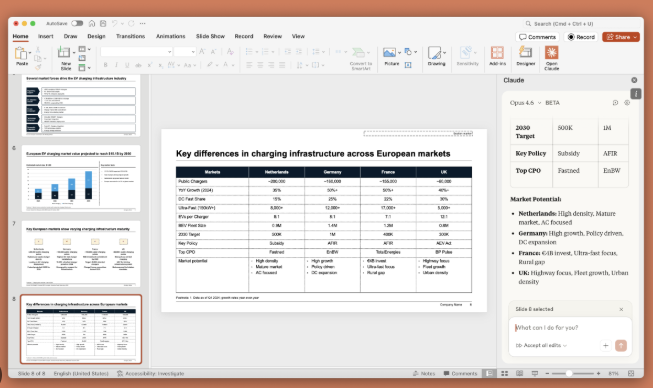Open the Drawing tools
Image resolution: width=653 pixels, height=388 pixels.
tap(436, 56)
